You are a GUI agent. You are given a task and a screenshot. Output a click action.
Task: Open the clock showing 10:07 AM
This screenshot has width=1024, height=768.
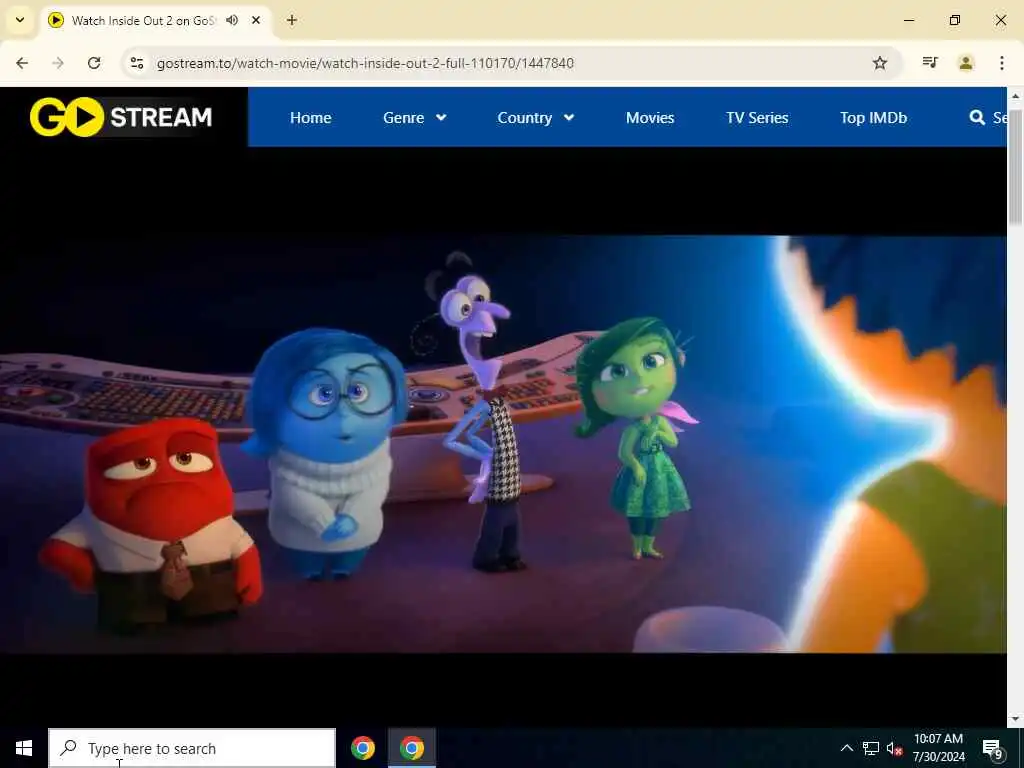pos(938,748)
